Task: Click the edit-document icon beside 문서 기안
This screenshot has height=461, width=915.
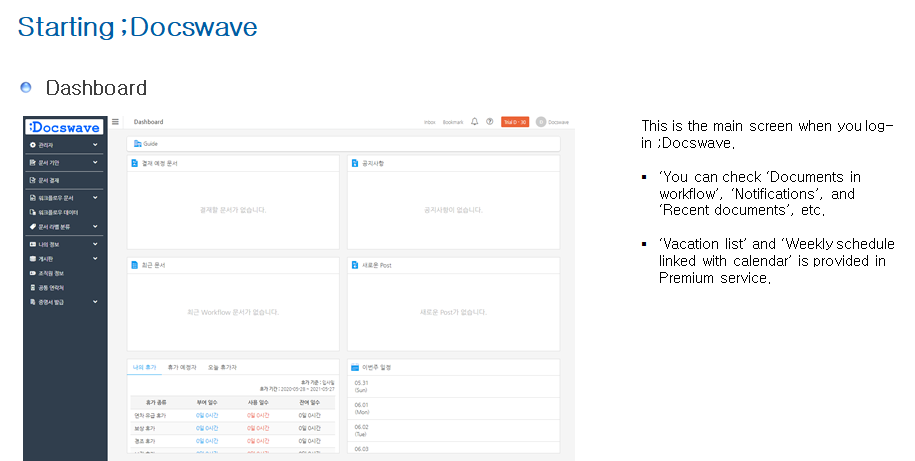Action: (x=33, y=162)
